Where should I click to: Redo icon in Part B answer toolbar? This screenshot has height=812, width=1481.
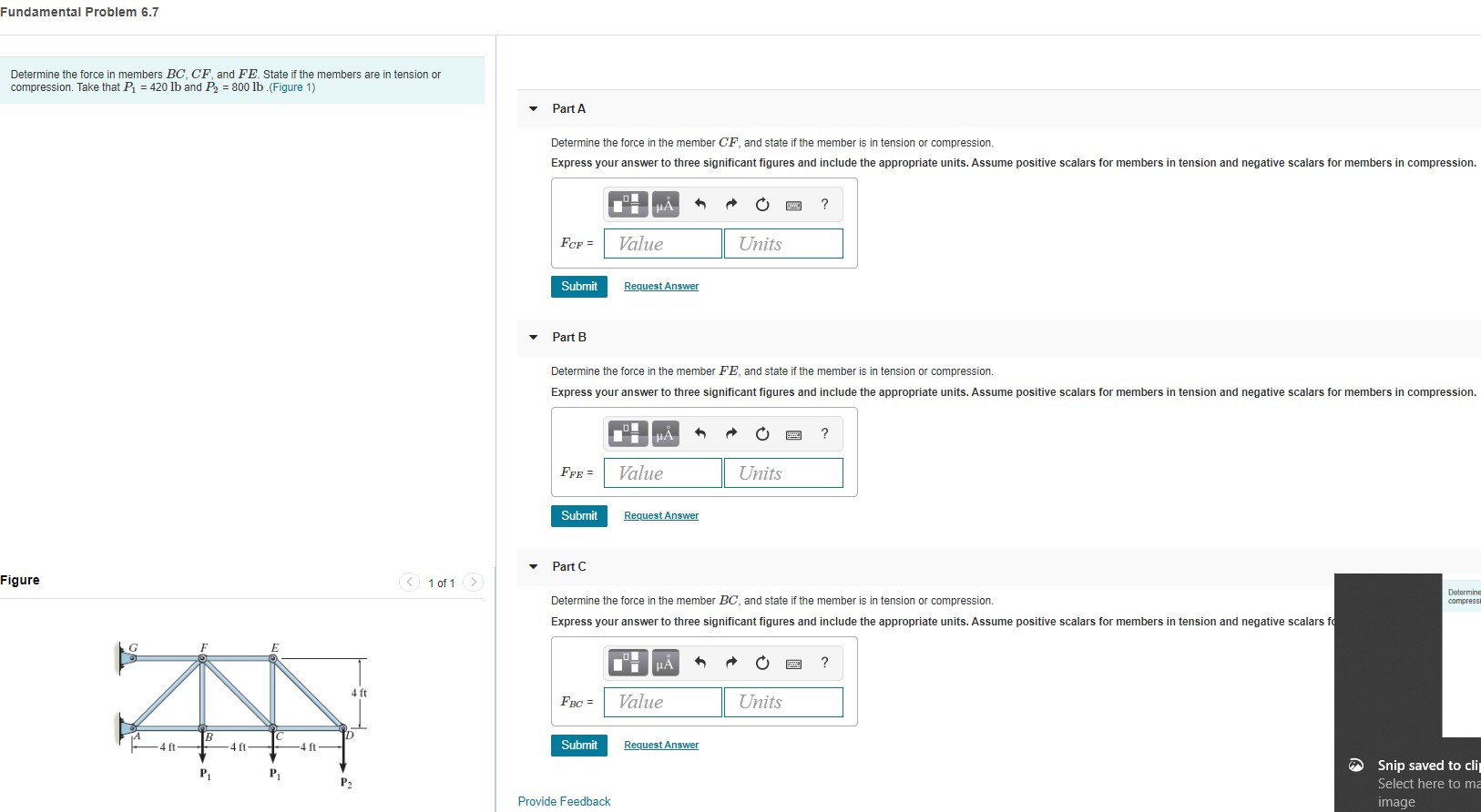click(731, 433)
